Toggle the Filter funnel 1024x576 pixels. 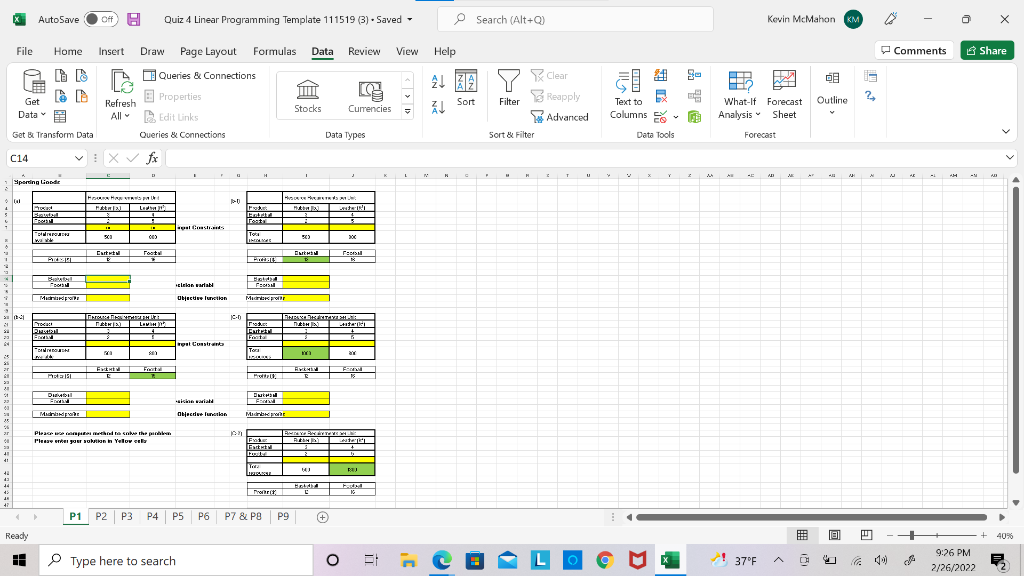509,88
